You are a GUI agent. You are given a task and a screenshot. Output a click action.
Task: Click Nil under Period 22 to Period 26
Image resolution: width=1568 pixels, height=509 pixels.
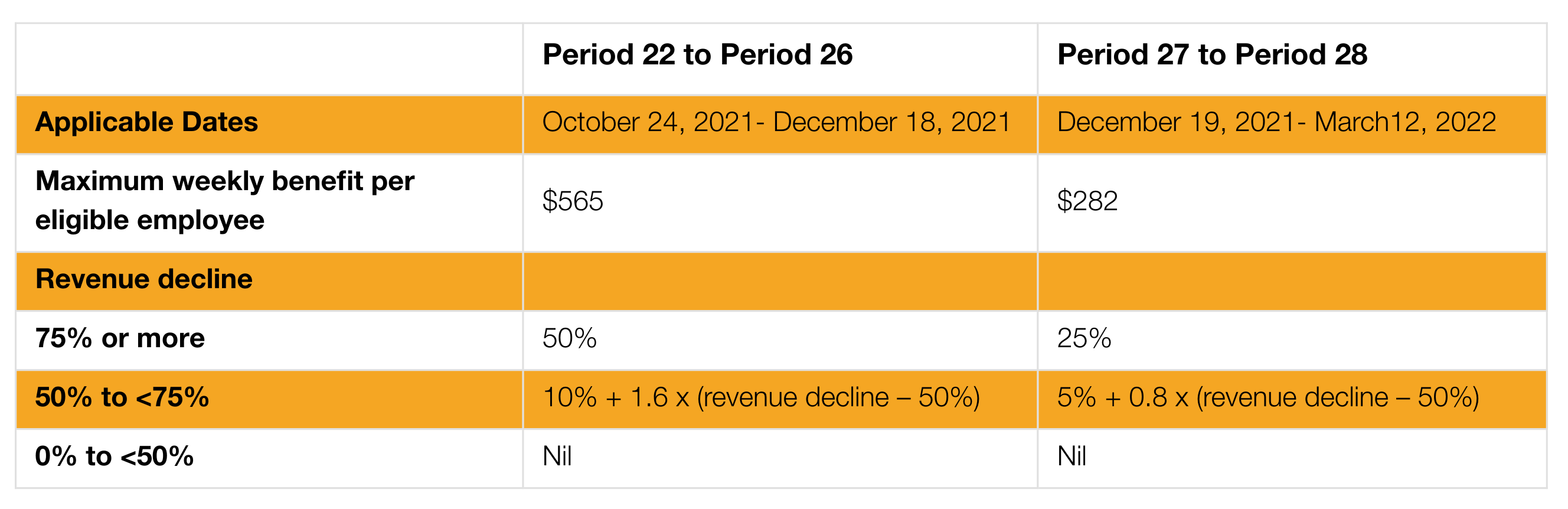[557, 456]
